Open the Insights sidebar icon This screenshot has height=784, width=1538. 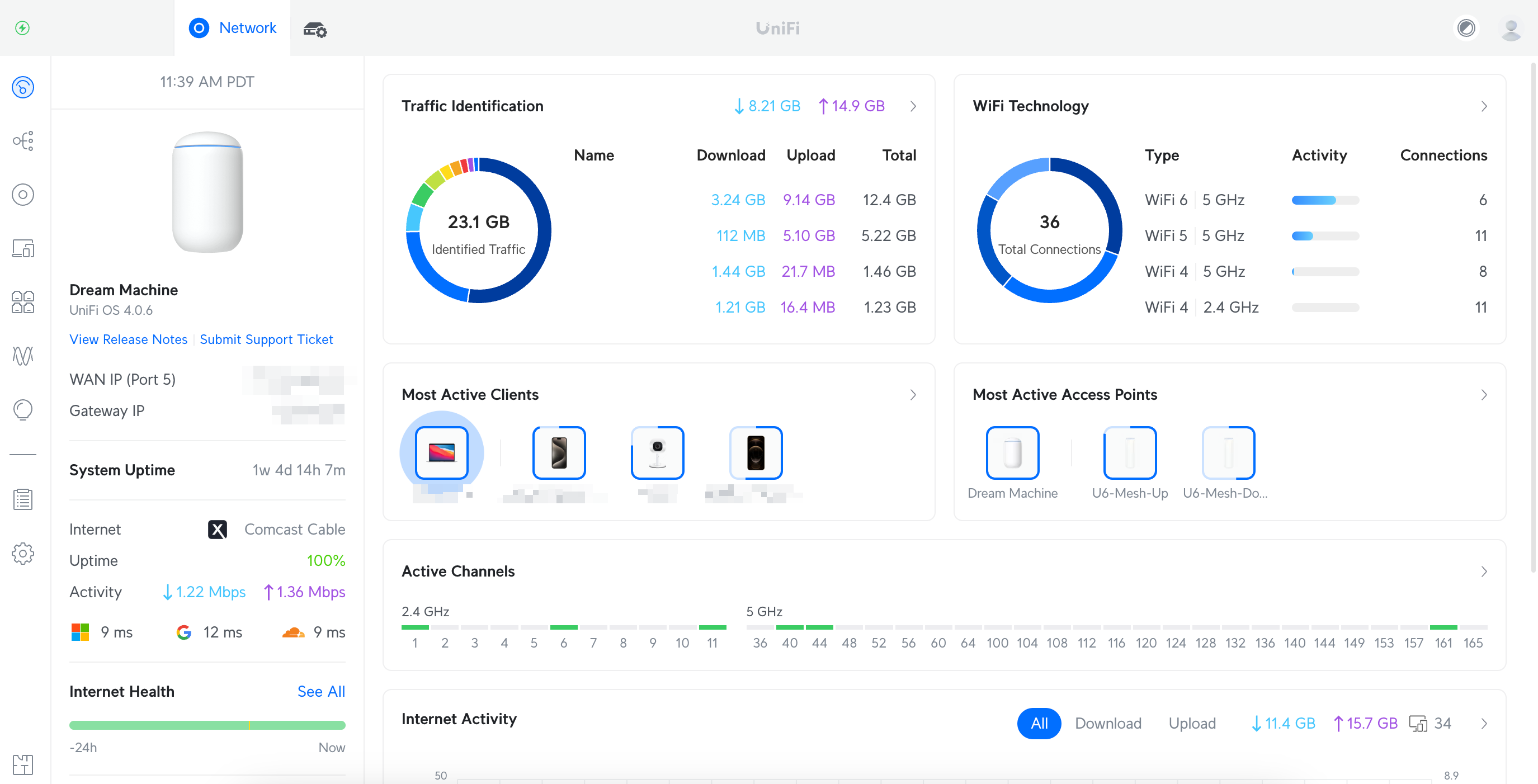tap(23, 409)
